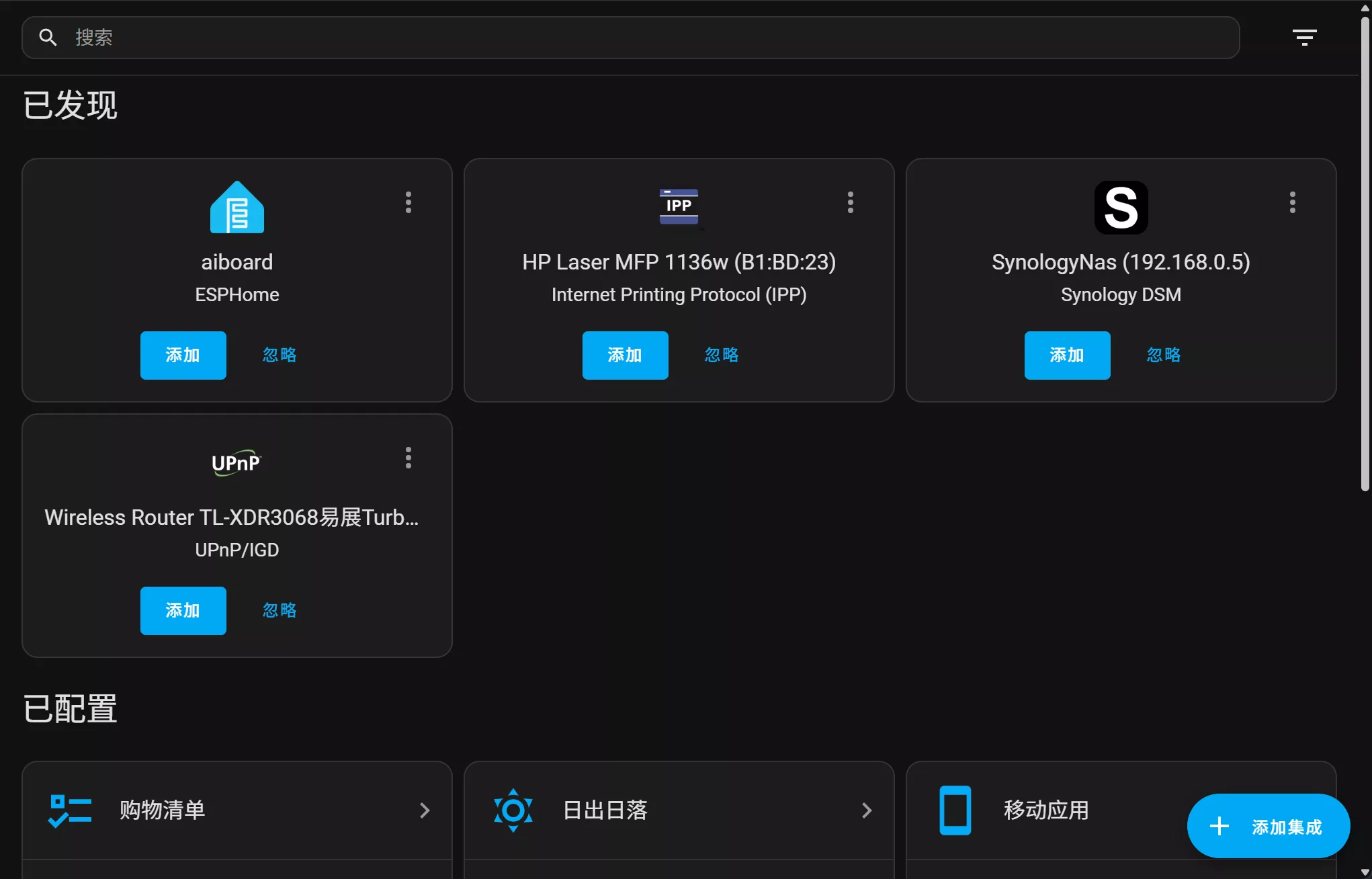Click the HP Laser MFP 1136w title
Image resolution: width=1372 pixels, height=879 pixels.
679,262
